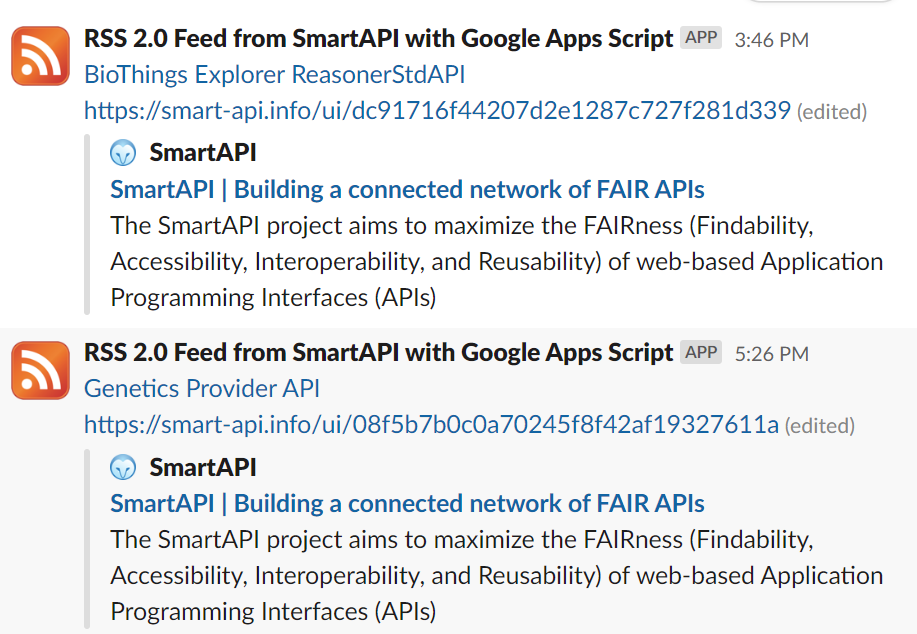Click the SmartAPI bot icon above the FAIR APIs headline
Image resolution: width=917 pixels, height=634 pixels.
tap(124, 153)
